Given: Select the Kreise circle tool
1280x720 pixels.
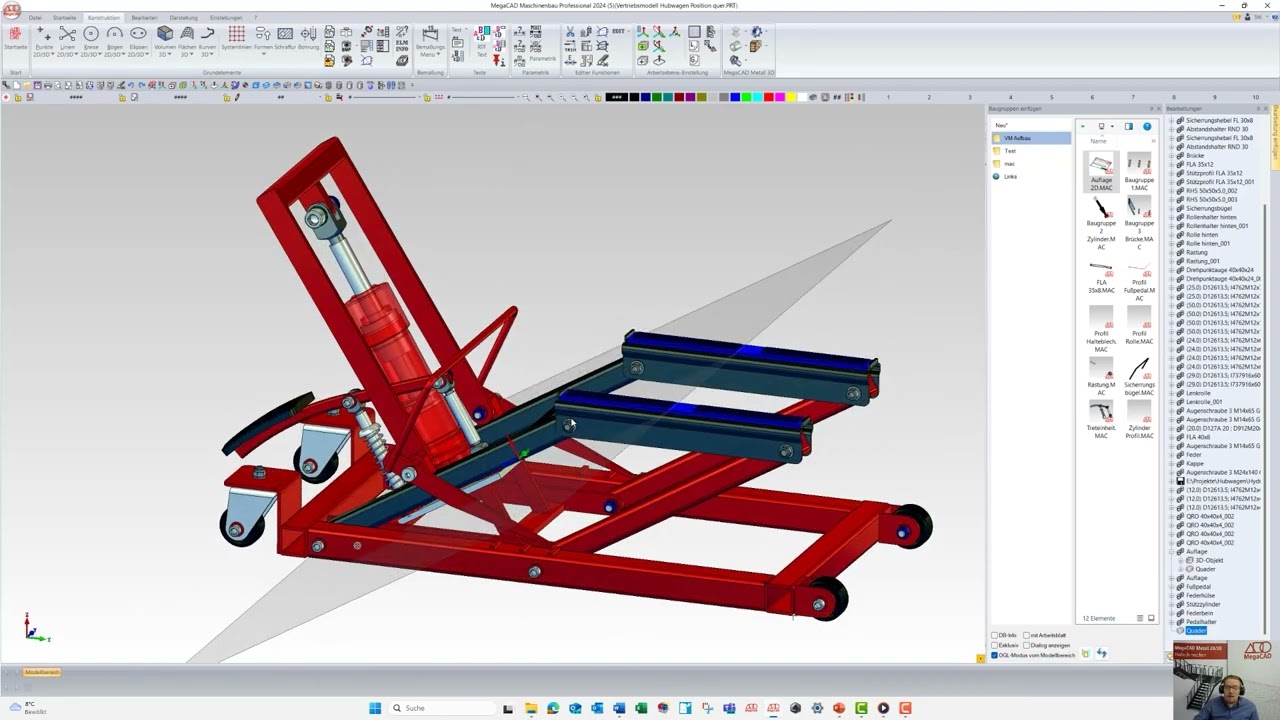Looking at the screenshot, I should (x=91, y=41).
